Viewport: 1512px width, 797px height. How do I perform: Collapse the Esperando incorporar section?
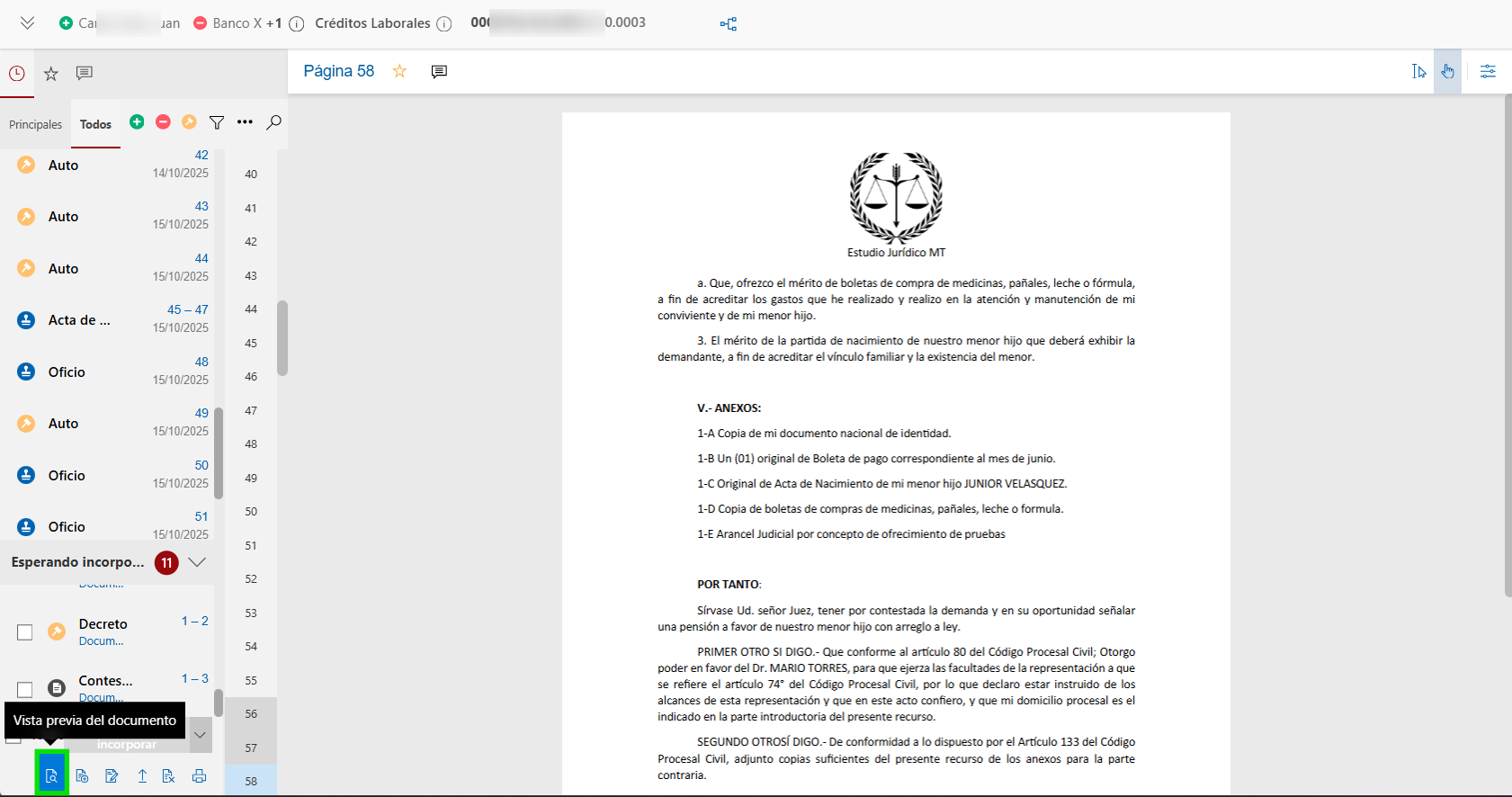pyautogui.click(x=197, y=562)
